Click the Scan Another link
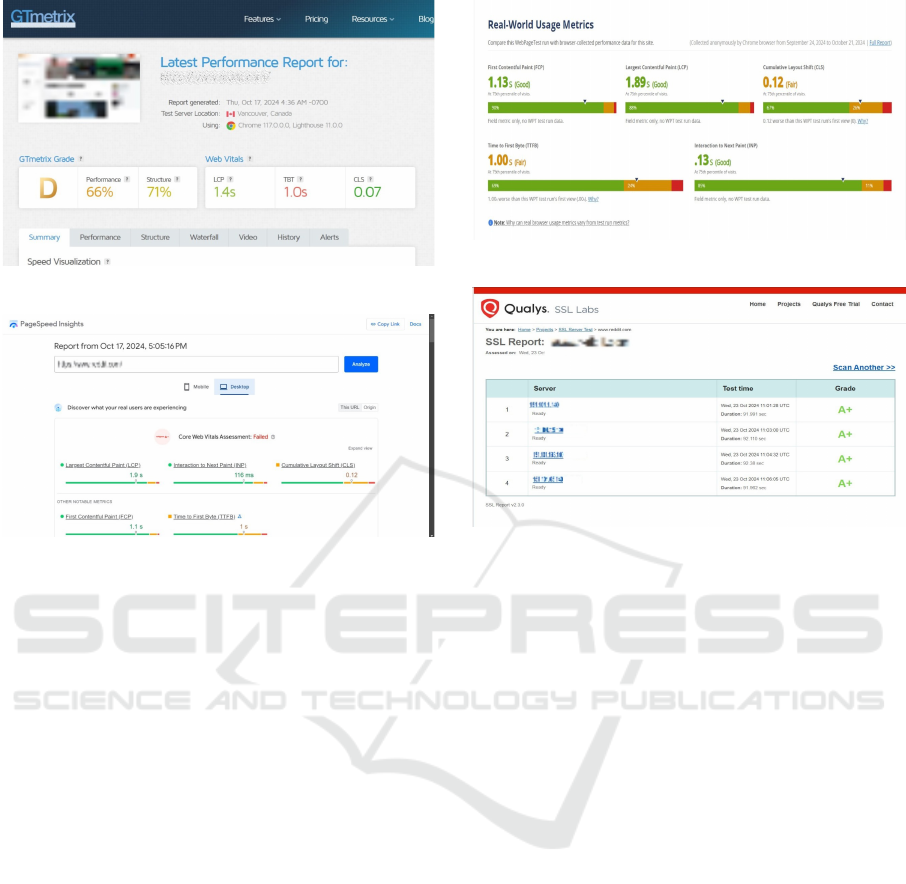This screenshot has width=906, height=884. [863, 367]
